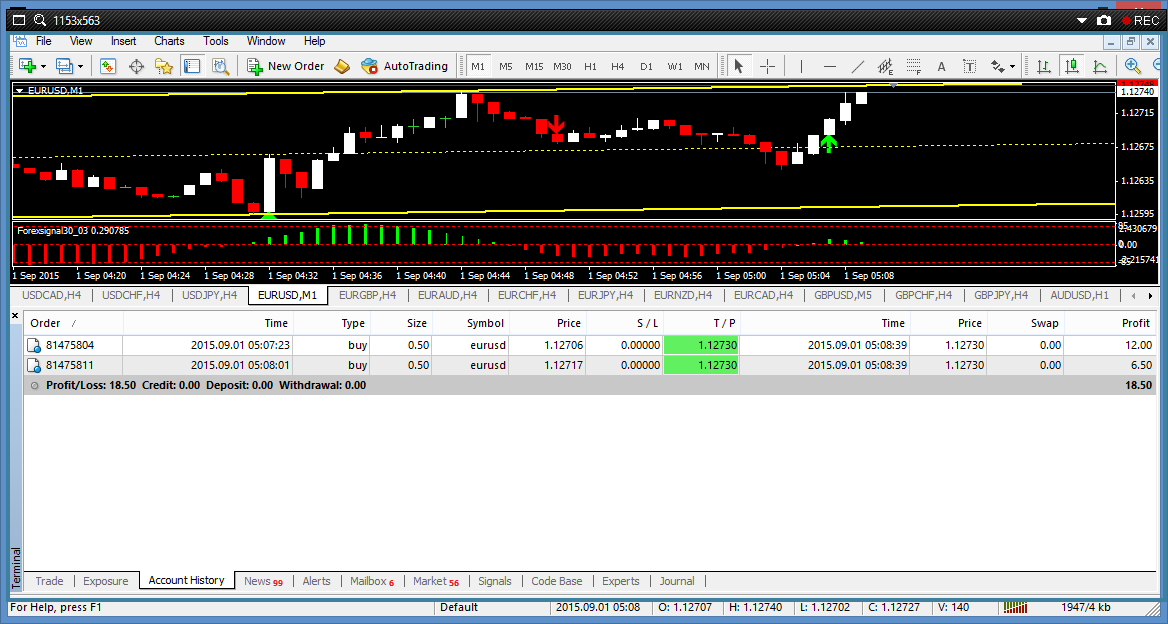Screen dimensions: 1168x624
Task: Open the Arrows objects tool
Action: point(998,66)
